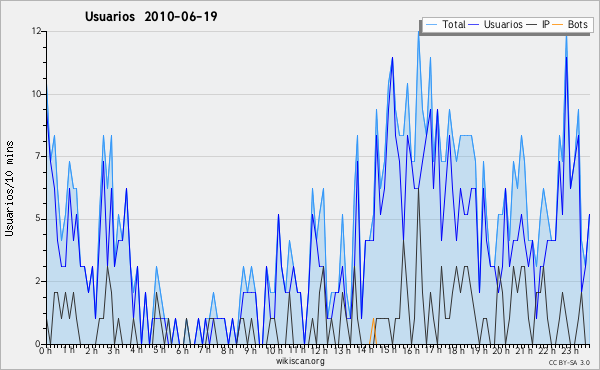Click the x-axis label '13 h'
Viewport: 600px width, 370px height.
click(x=342, y=350)
